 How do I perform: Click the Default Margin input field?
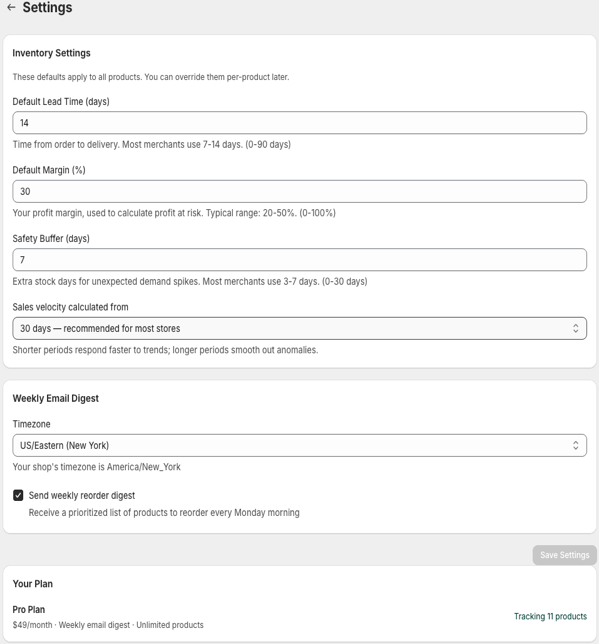[300, 191]
